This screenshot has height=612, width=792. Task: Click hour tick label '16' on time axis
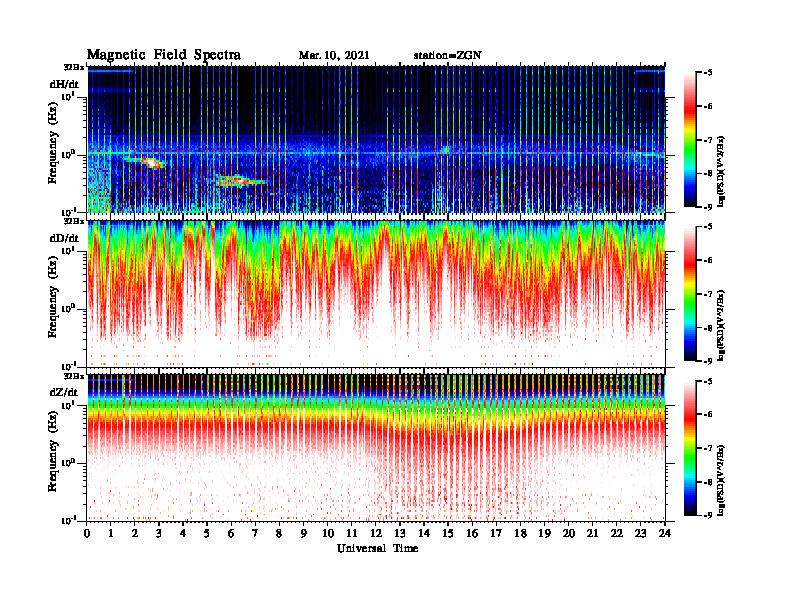tap(472, 533)
